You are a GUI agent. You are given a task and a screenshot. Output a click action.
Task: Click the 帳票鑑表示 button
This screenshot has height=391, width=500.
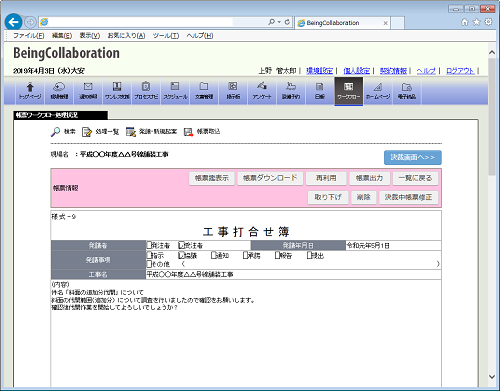(212, 178)
